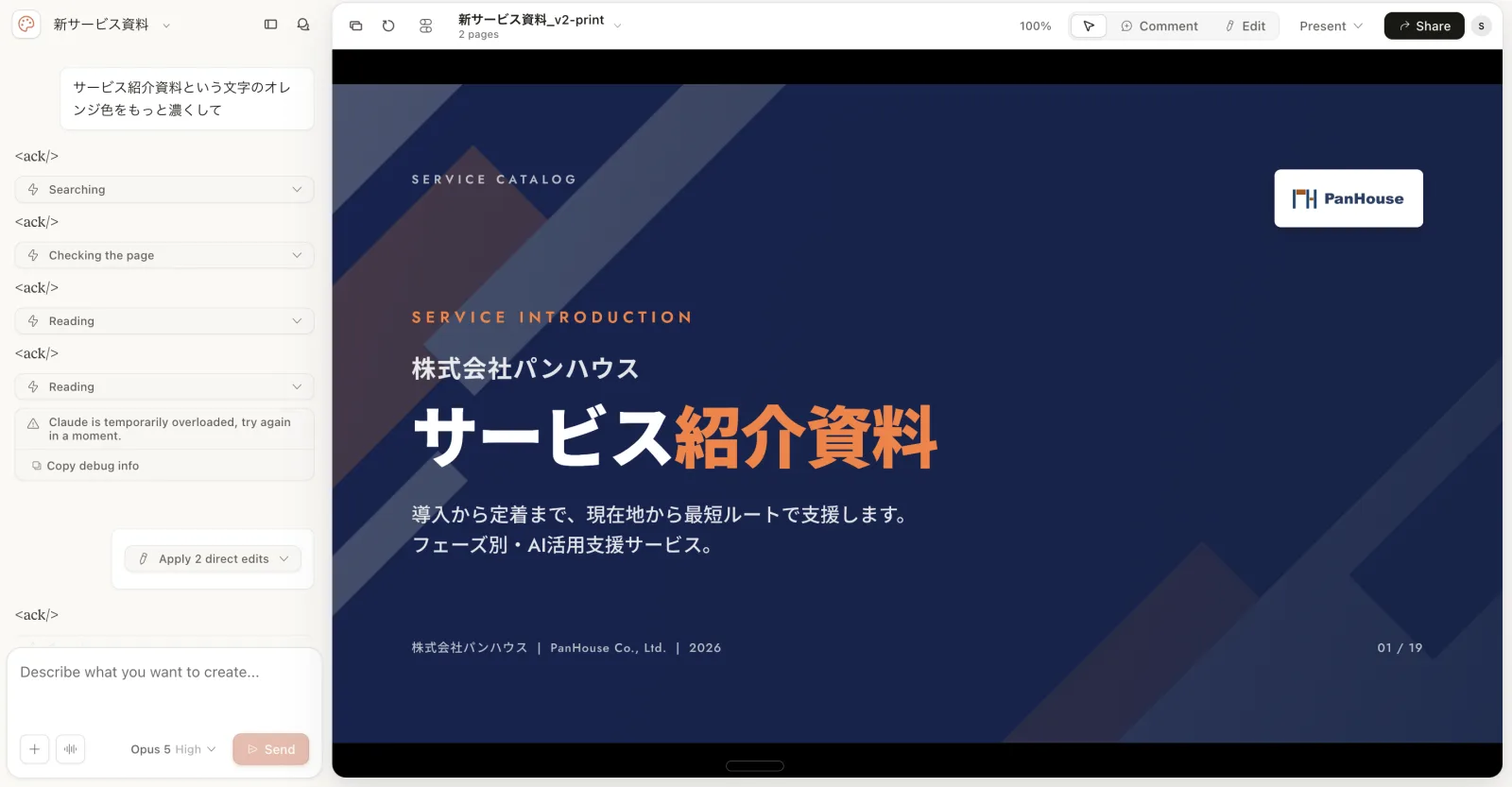The height and width of the screenshot is (787, 1512).
Task: Select the PanHouse Co., Ltd. footer text
Action: pyautogui.click(x=608, y=648)
